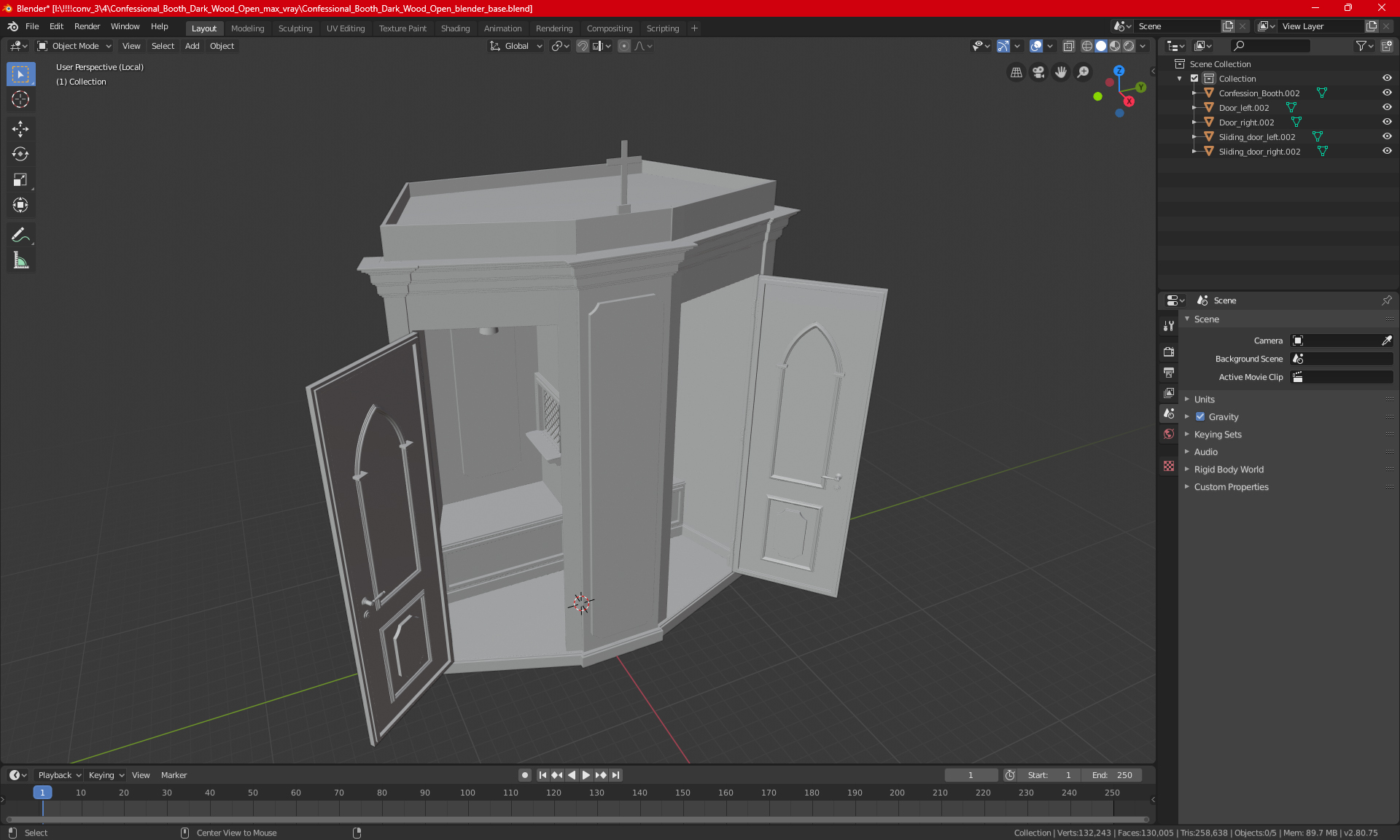Hide Door_right.002 with eye icon

click(x=1387, y=122)
